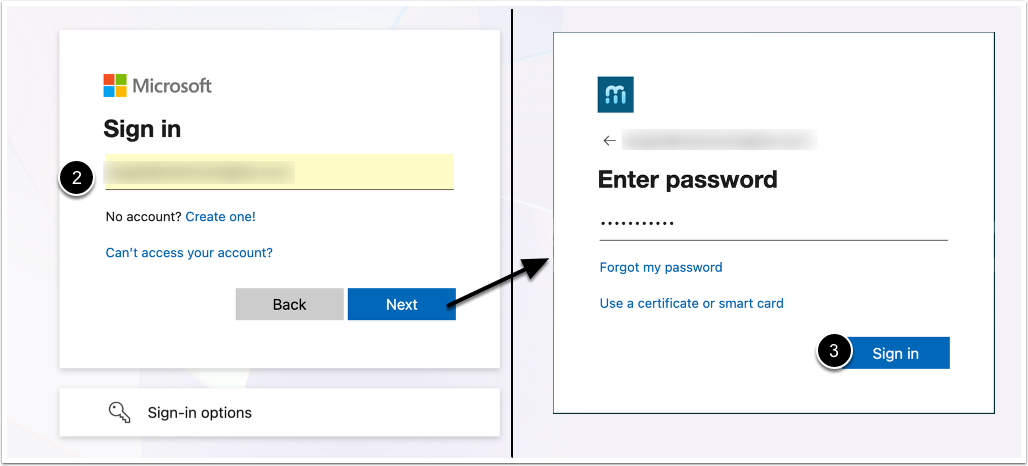The image size is (1028, 466).
Task: Choose "Use a certificate or smart card"
Action: click(x=691, y=303)
